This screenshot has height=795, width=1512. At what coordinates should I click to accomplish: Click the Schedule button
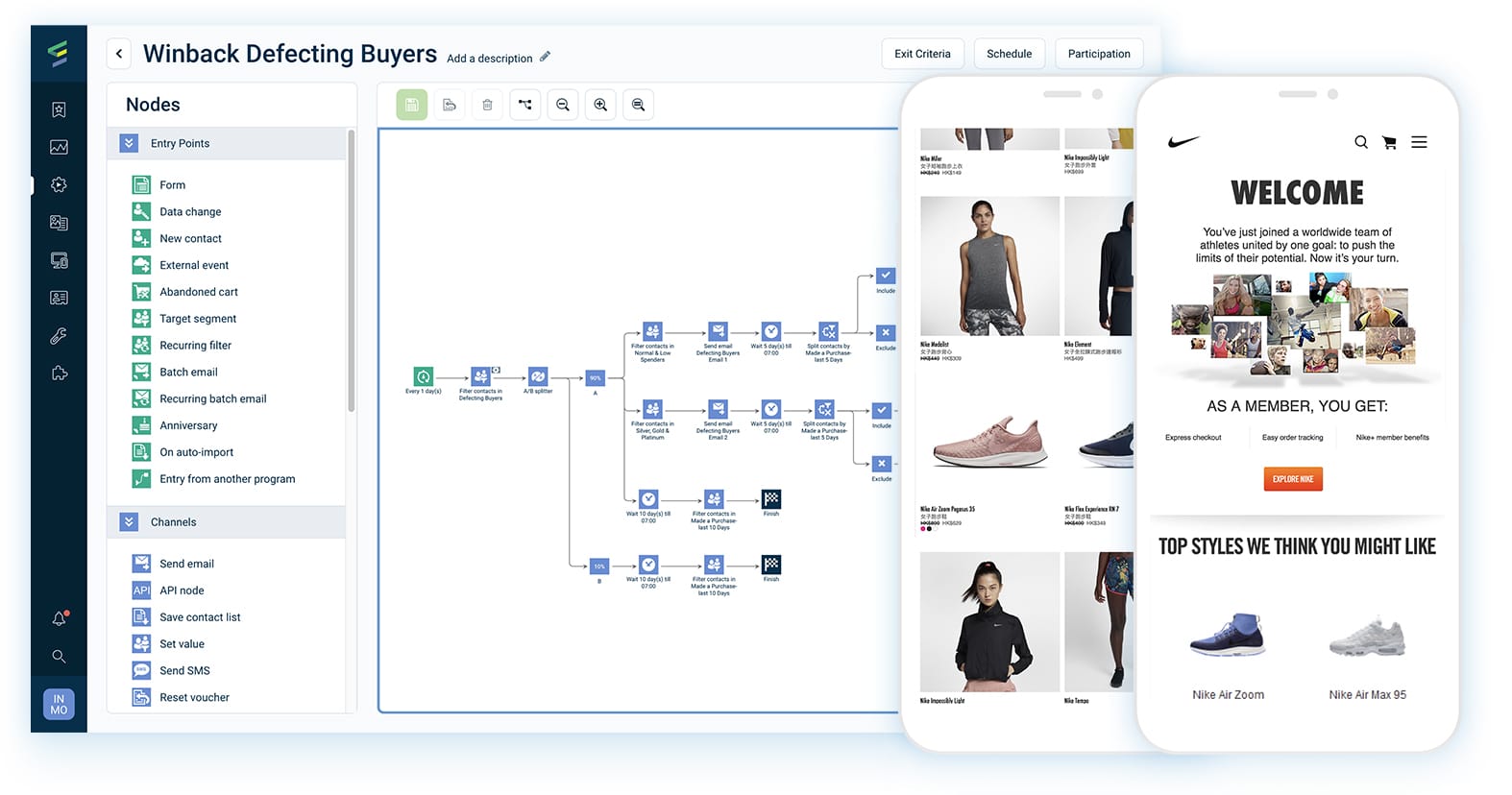[1010, 54]
